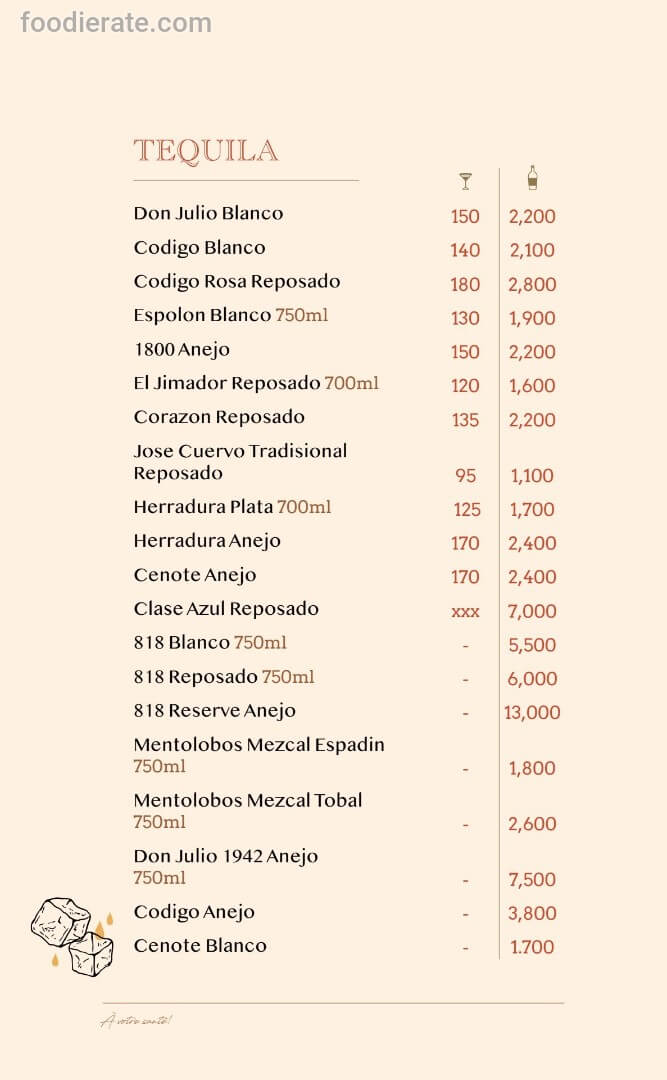Select Don Julio Blanco item
The image size is (667, 1080).
click(208, 213)
